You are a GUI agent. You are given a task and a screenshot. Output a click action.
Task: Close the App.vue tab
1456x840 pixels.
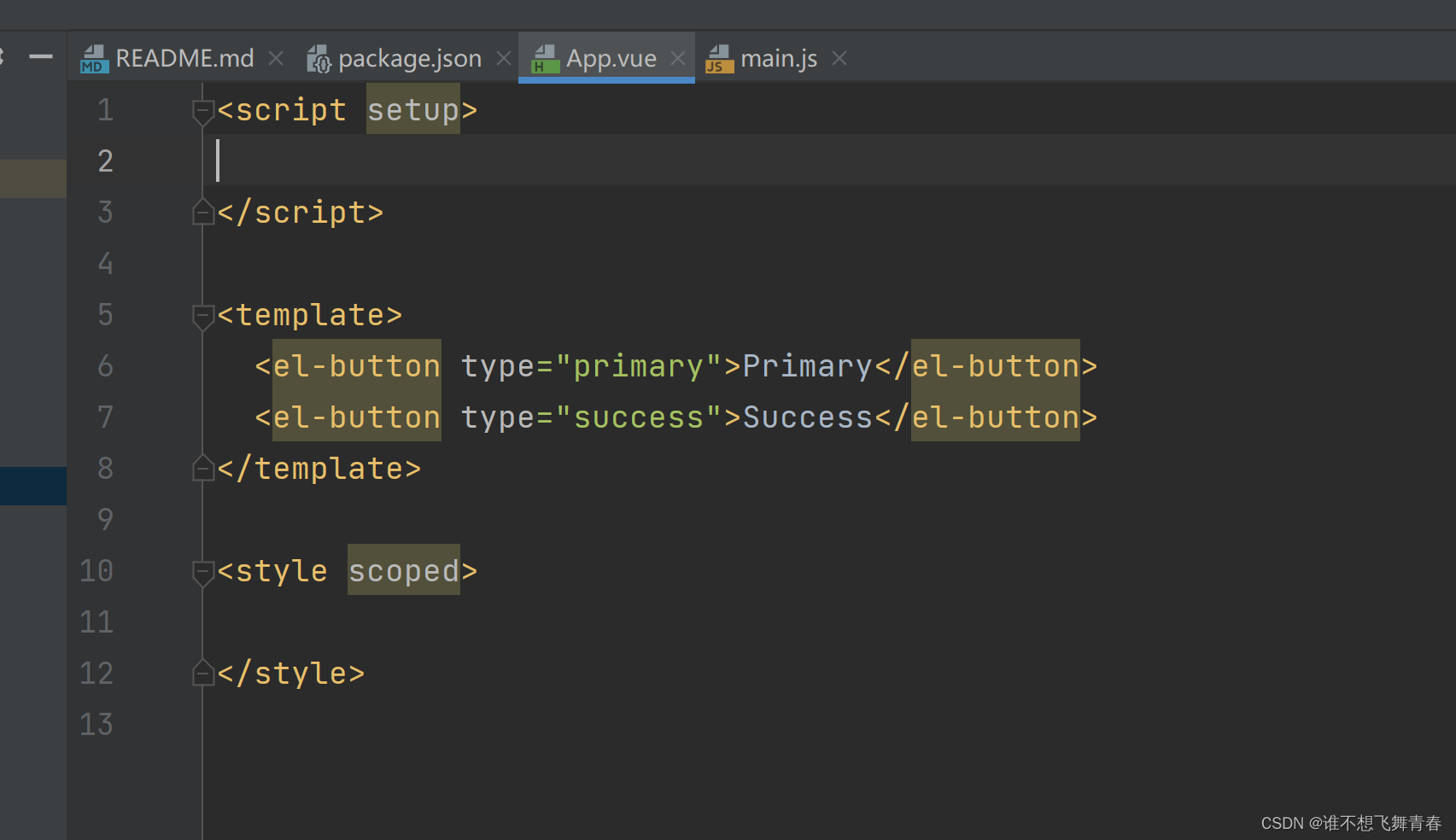(678, 58)
